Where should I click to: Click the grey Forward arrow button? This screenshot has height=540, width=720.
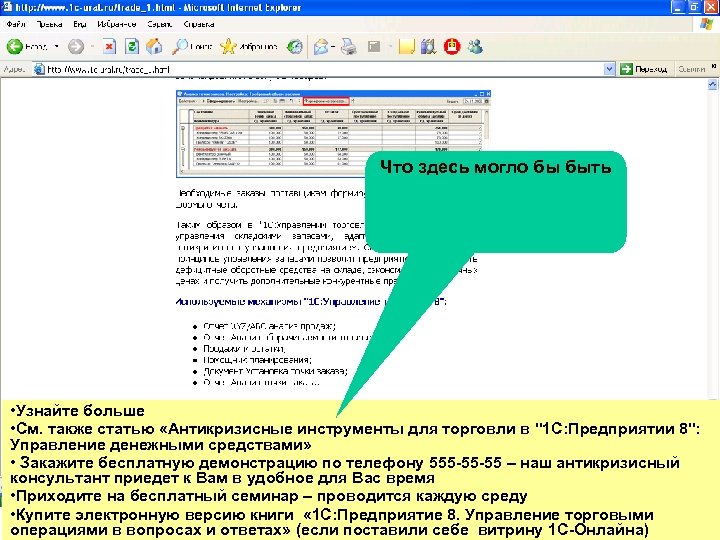click(x=76, y=46)
